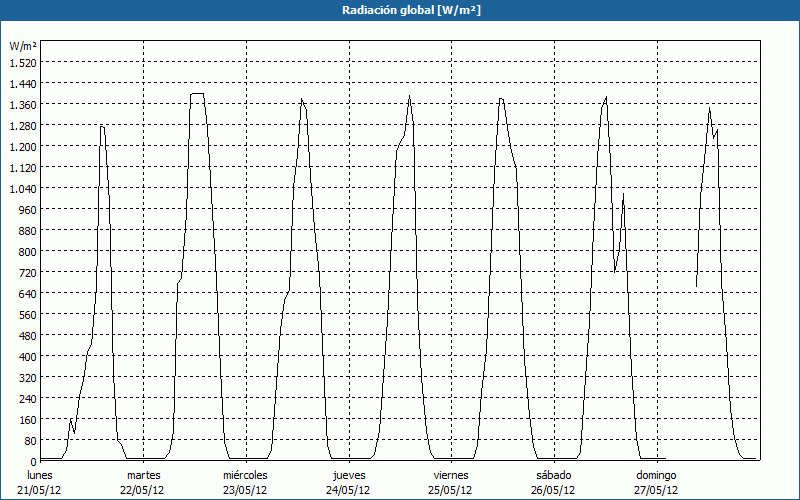
Task: Select the 1.520 y-axis label
Action: point(21,62)
